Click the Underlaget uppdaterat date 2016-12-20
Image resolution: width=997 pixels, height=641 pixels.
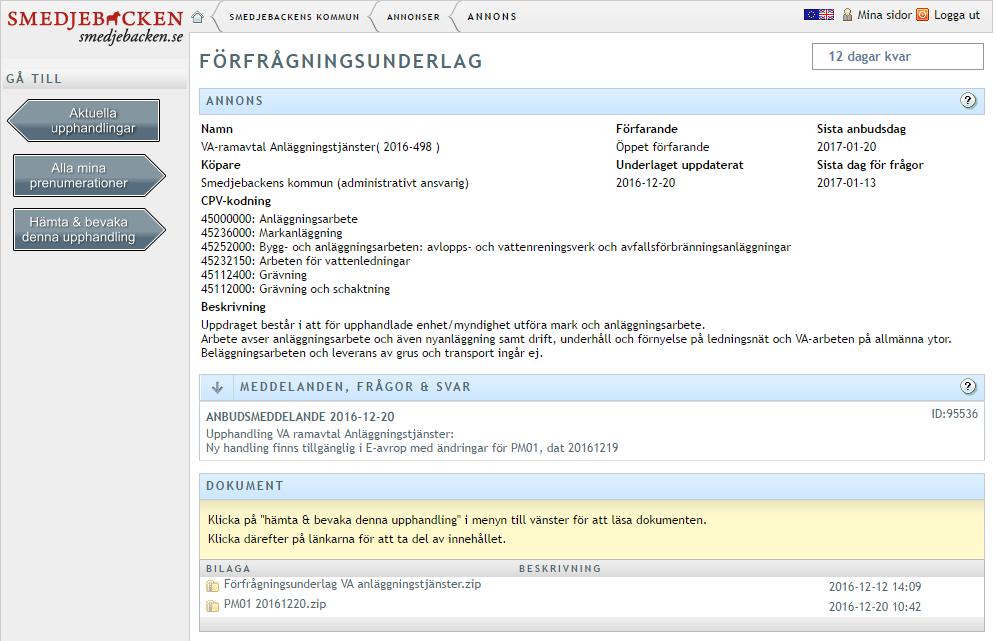645,183
